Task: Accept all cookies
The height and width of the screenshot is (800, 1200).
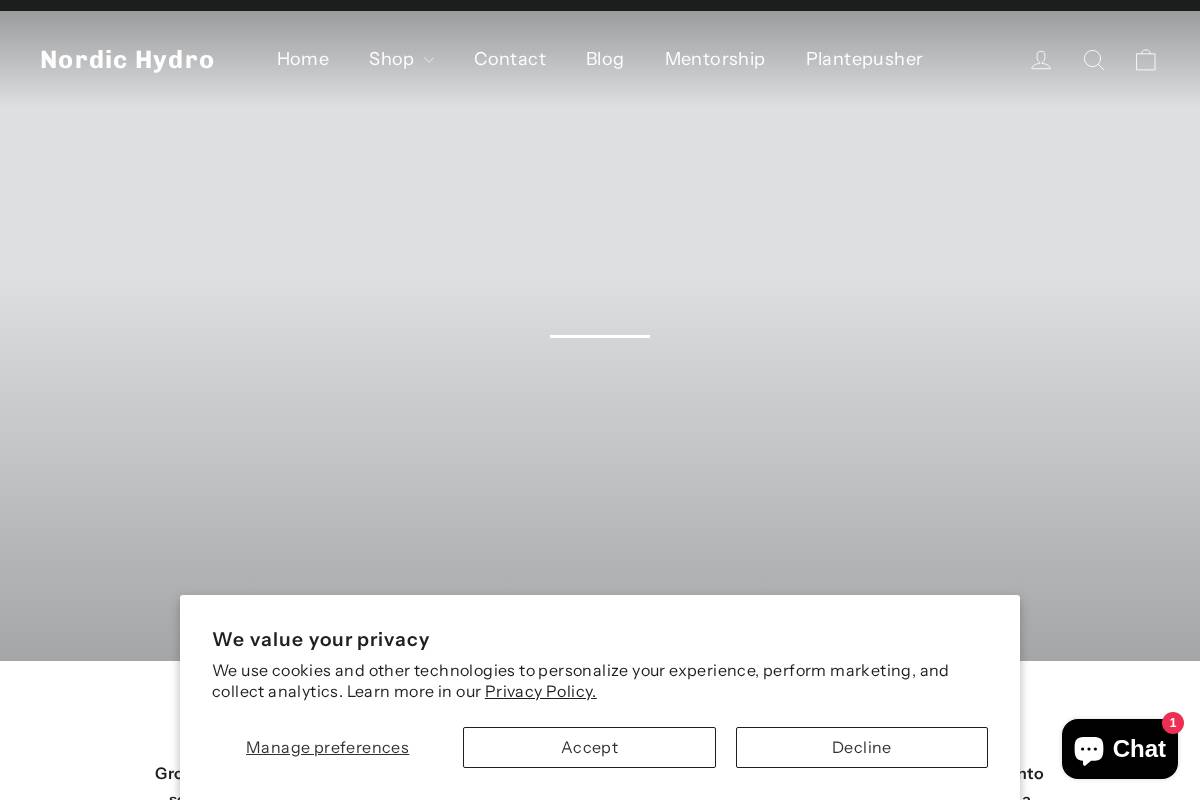Action: point(589,747)
